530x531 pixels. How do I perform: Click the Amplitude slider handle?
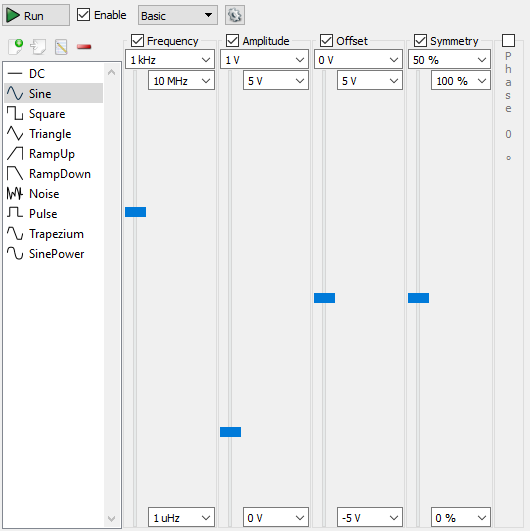231,432
